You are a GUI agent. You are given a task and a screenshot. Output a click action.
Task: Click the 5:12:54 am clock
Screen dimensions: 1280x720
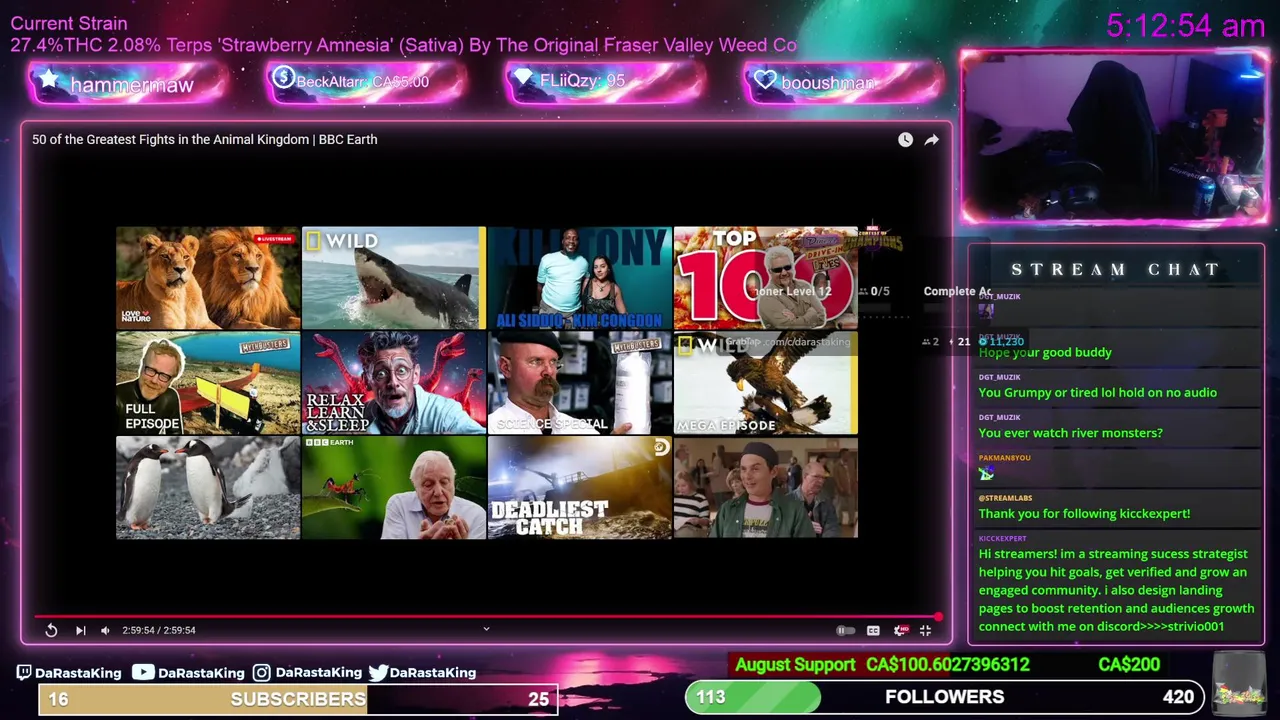click(x=1186, y=26)
